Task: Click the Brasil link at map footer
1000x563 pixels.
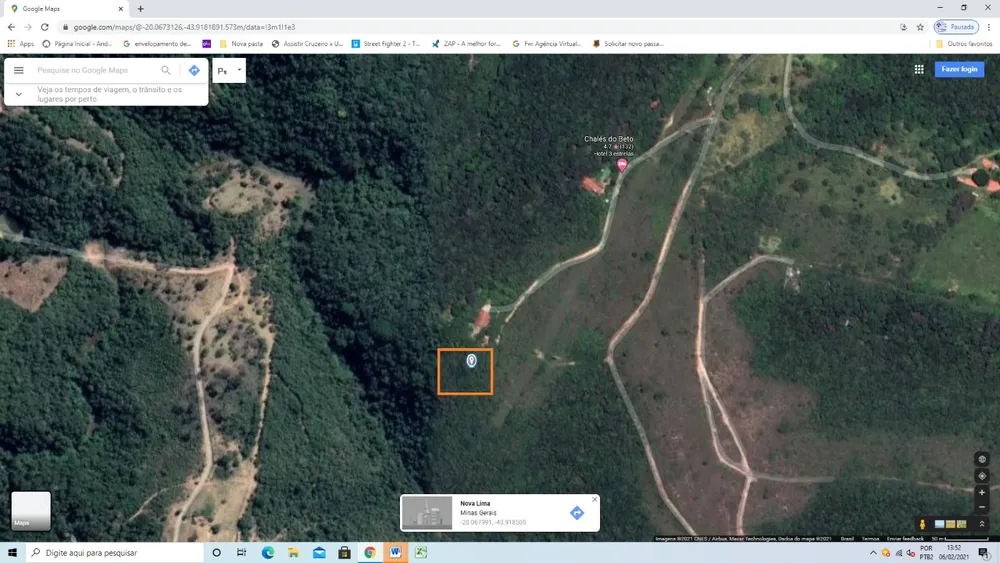Action: pos(847,539)
